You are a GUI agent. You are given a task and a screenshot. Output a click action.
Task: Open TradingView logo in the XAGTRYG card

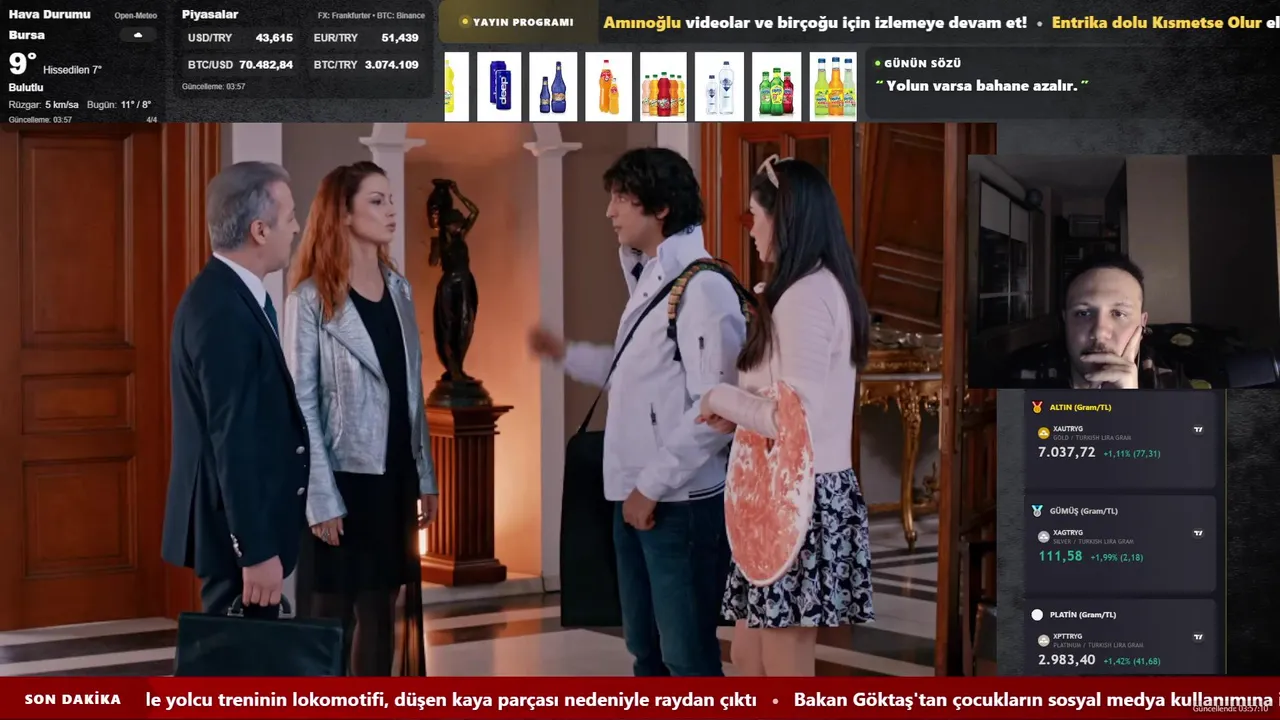pos(1198,534)
